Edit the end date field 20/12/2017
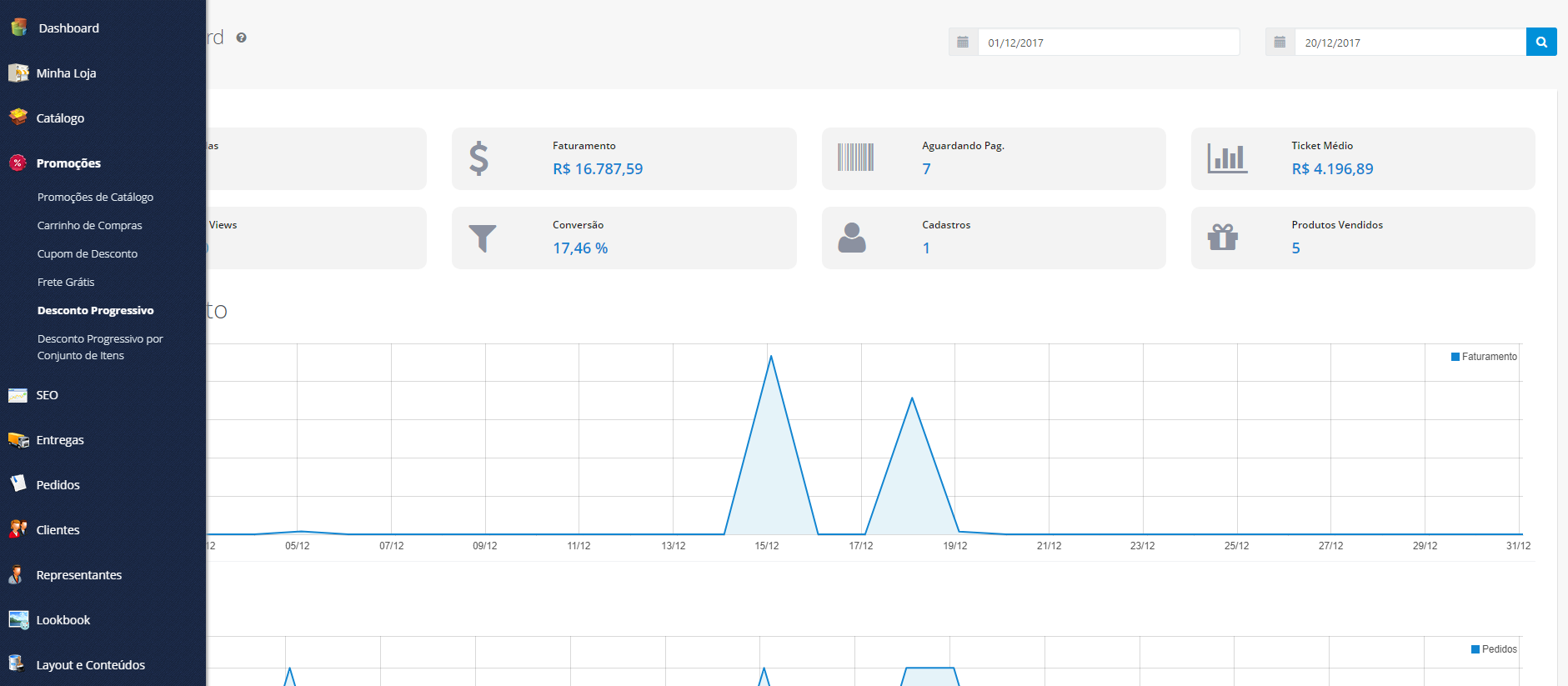The width and height of the screenshot is (1568, 686). [x=1410, y=43]
